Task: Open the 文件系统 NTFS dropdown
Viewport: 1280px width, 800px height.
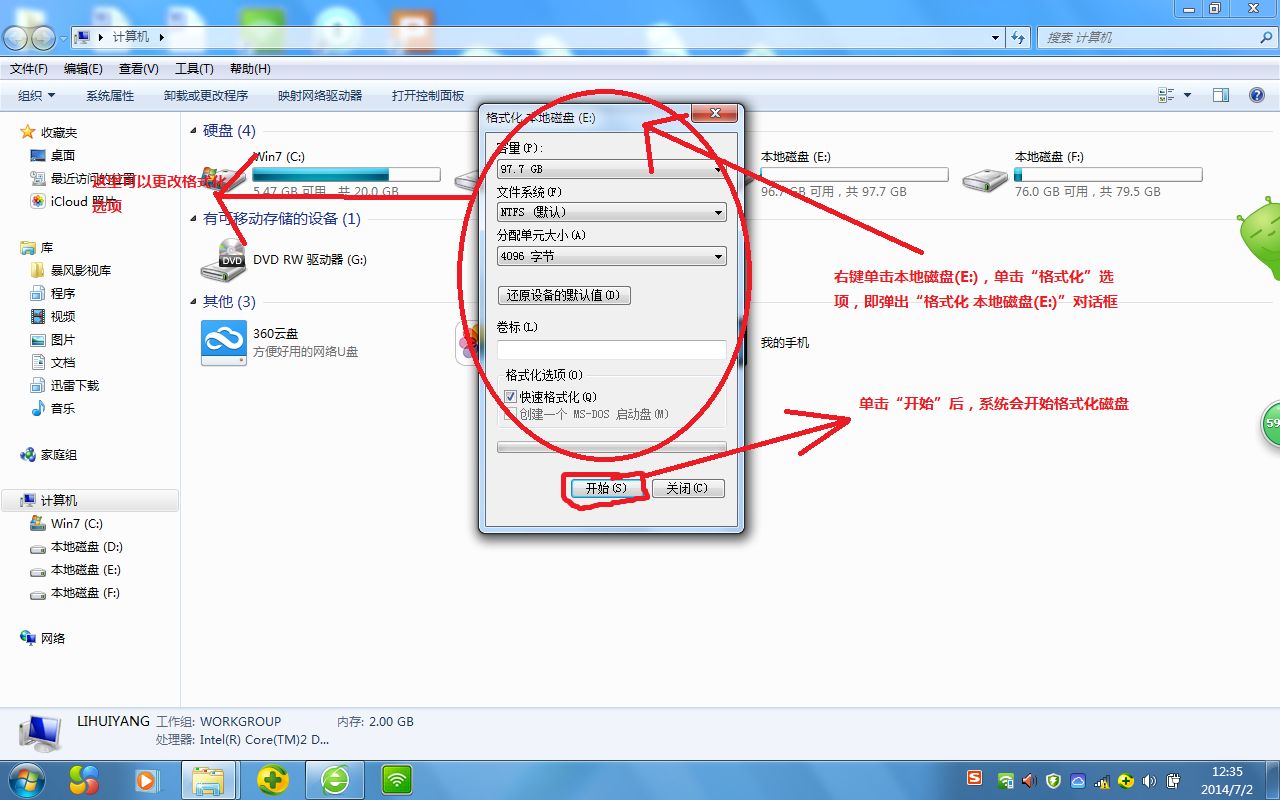Action: (x=611, y=212)
